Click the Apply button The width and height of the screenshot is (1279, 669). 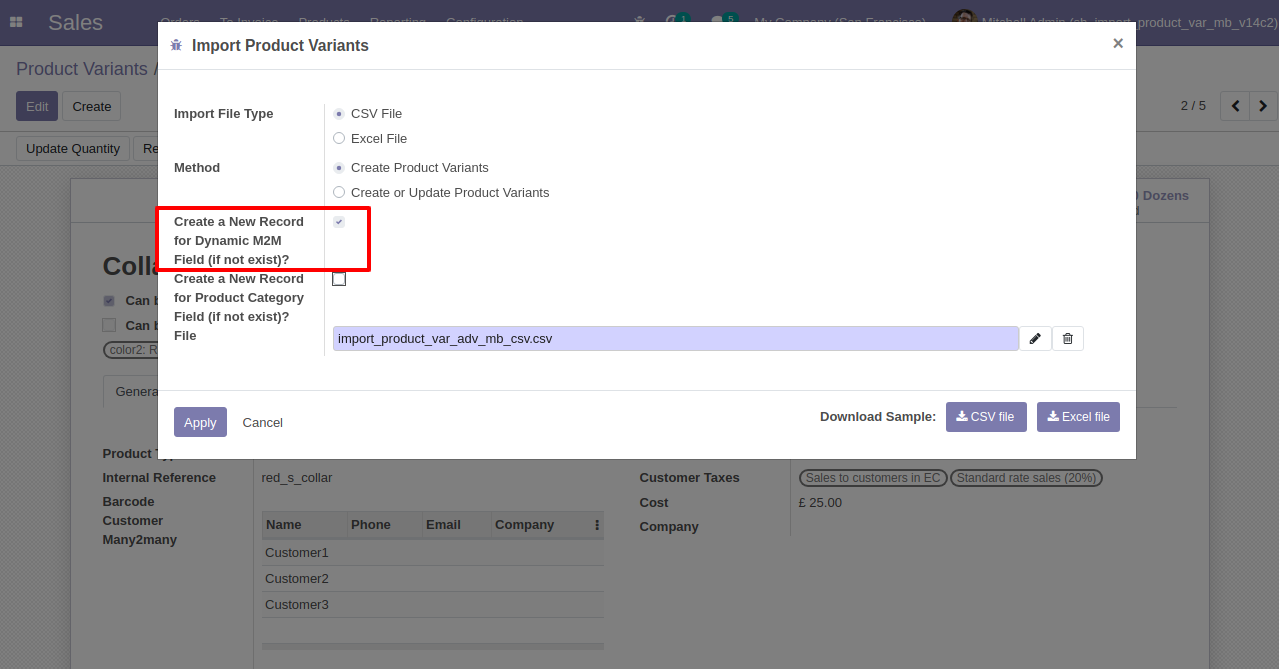[x=200, y=422]
